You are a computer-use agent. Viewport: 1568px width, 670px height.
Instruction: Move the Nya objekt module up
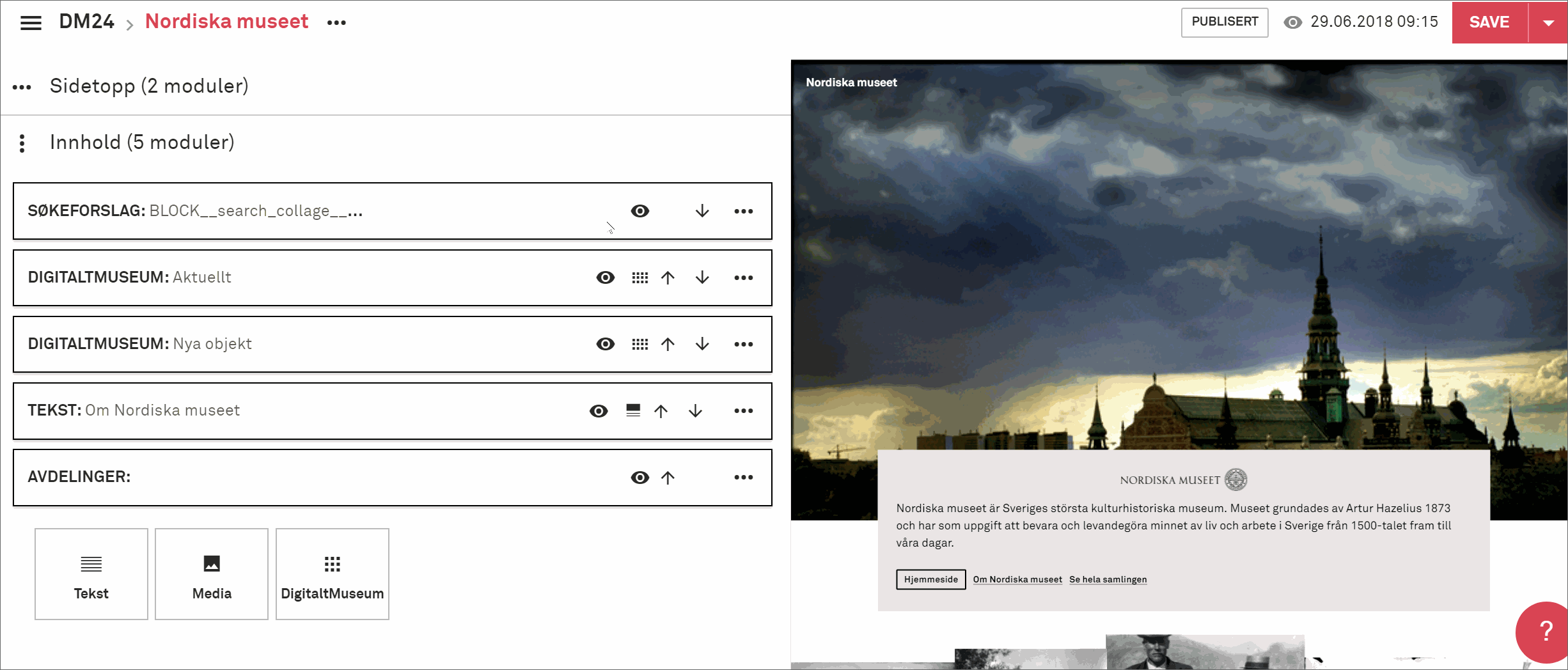(x=668, y=344)
